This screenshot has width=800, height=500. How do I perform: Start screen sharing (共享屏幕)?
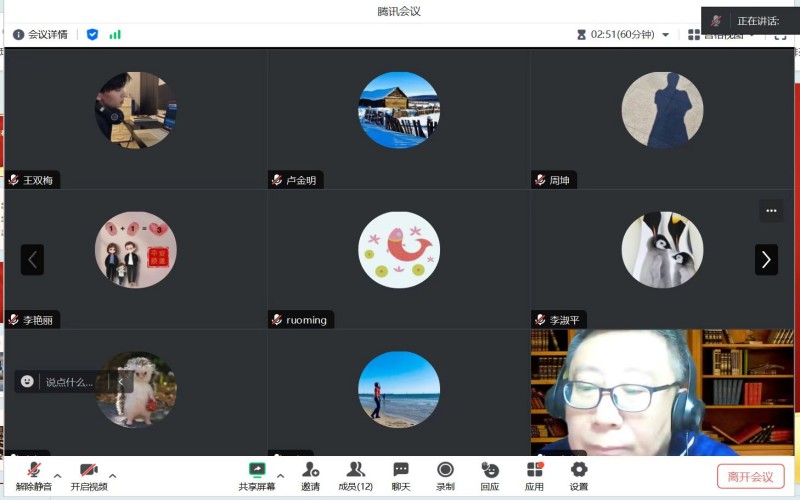pyautogui.click(x=257, y=474)
